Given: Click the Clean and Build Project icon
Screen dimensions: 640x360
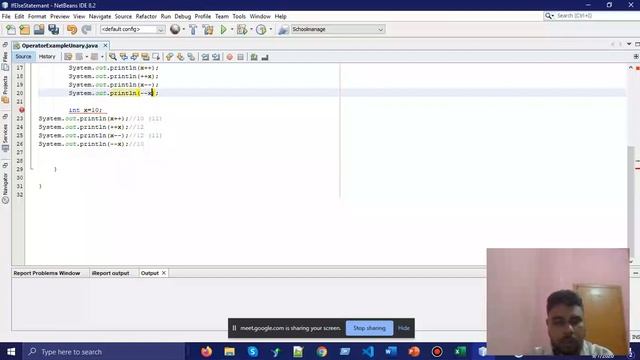Looking at the screenshot, I should [x=208, y=29].
